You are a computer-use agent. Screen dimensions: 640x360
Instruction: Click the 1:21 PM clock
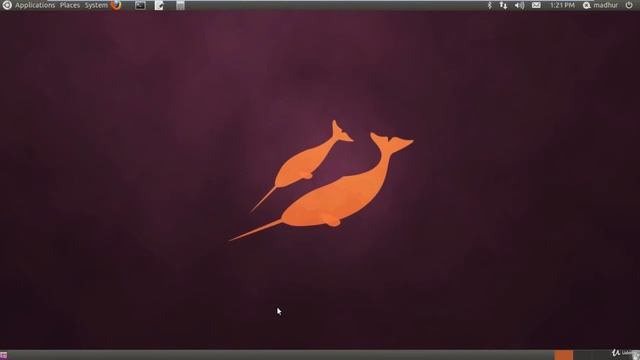click(562, 5)
